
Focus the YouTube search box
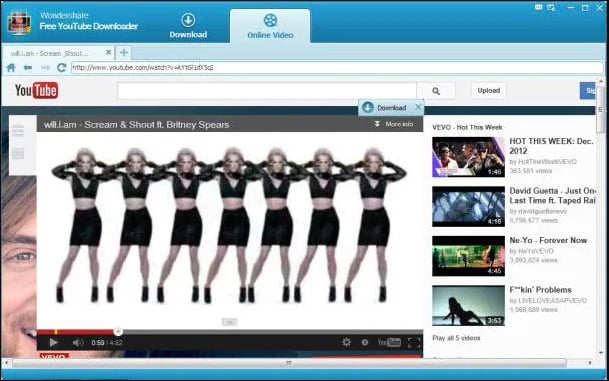pyautogui.click(x=267, y=91)
